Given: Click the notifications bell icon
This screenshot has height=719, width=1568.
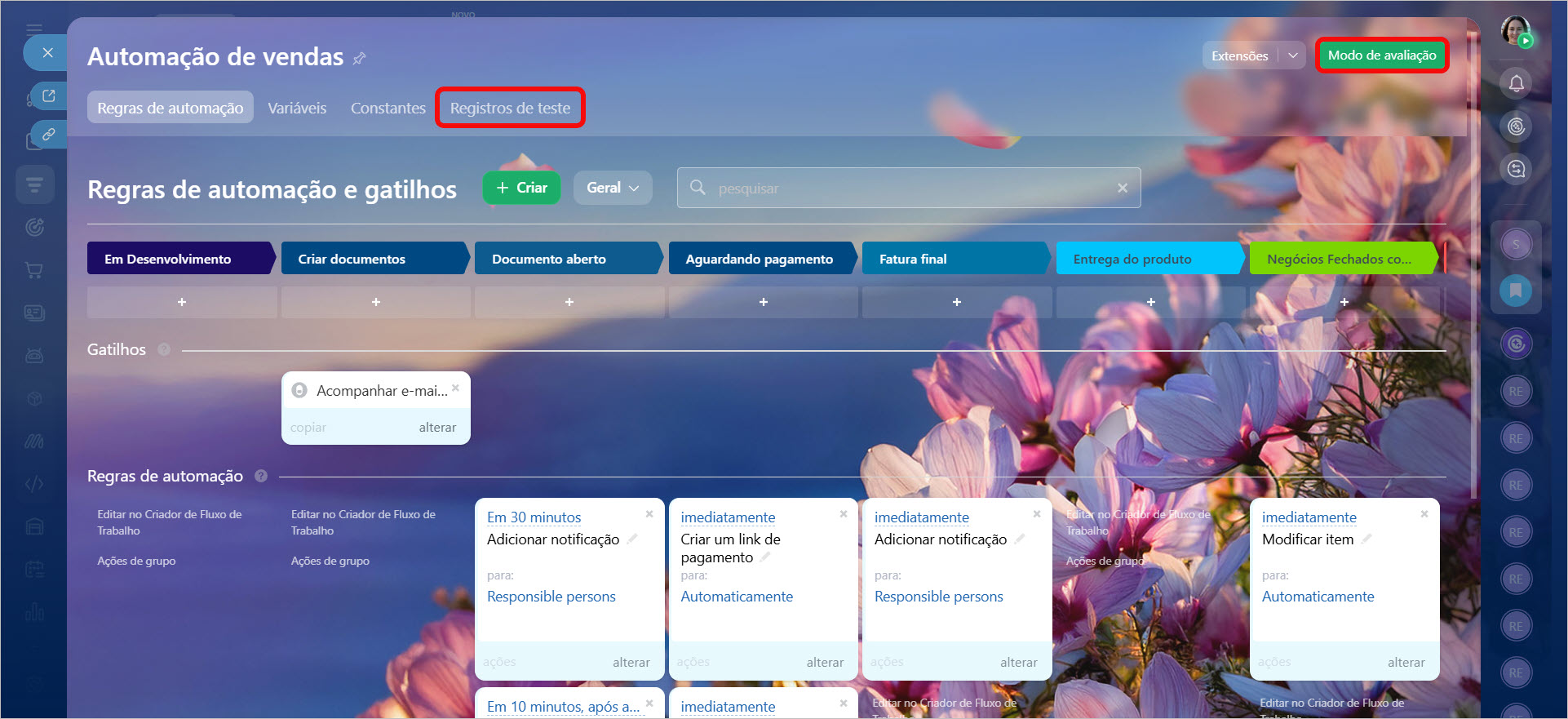Looking at the screenshot, I should pos(1516,83).
